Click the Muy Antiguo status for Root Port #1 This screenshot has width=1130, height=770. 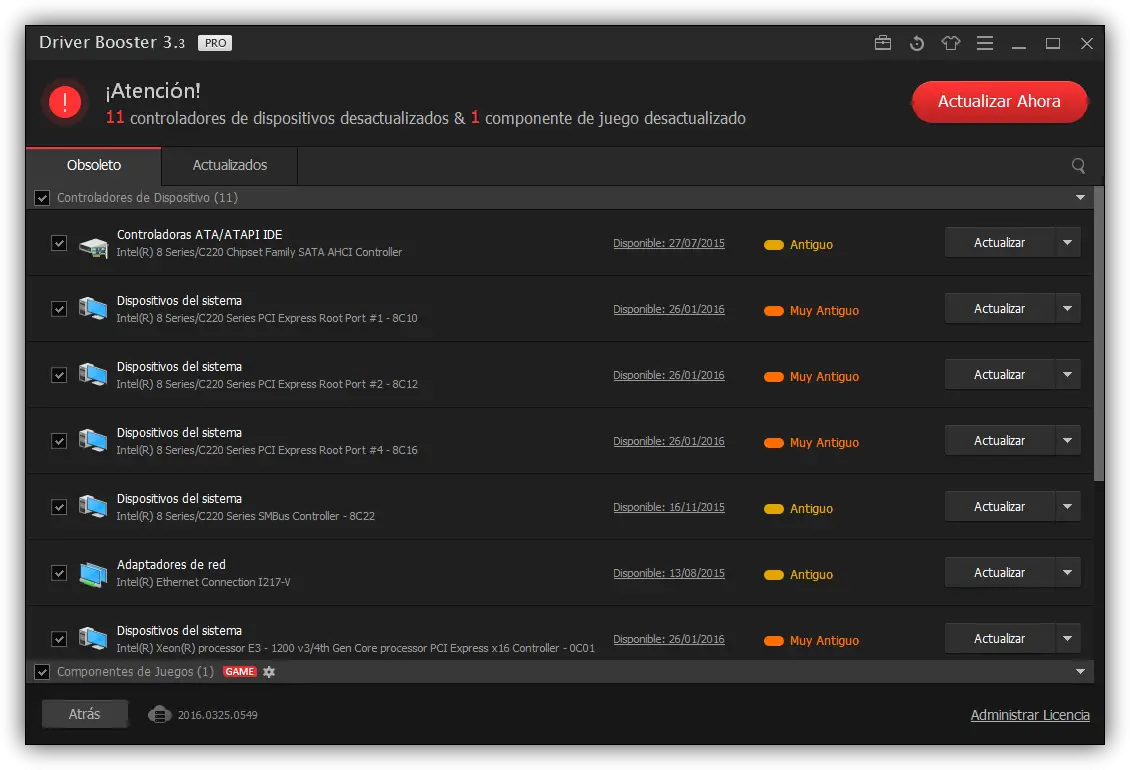click(x=811, y=311)
